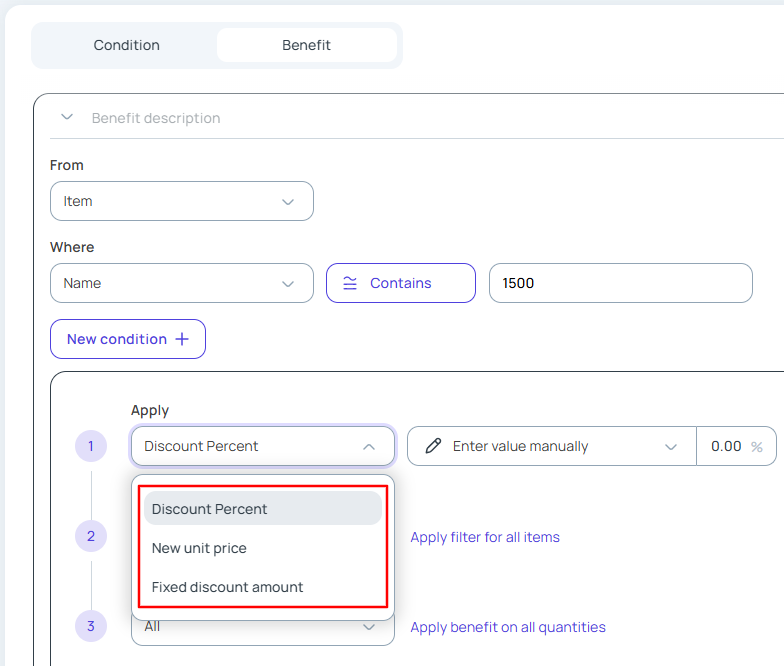
Task: Click the pencil icon near Enter value manually
Action: (433, 446)
